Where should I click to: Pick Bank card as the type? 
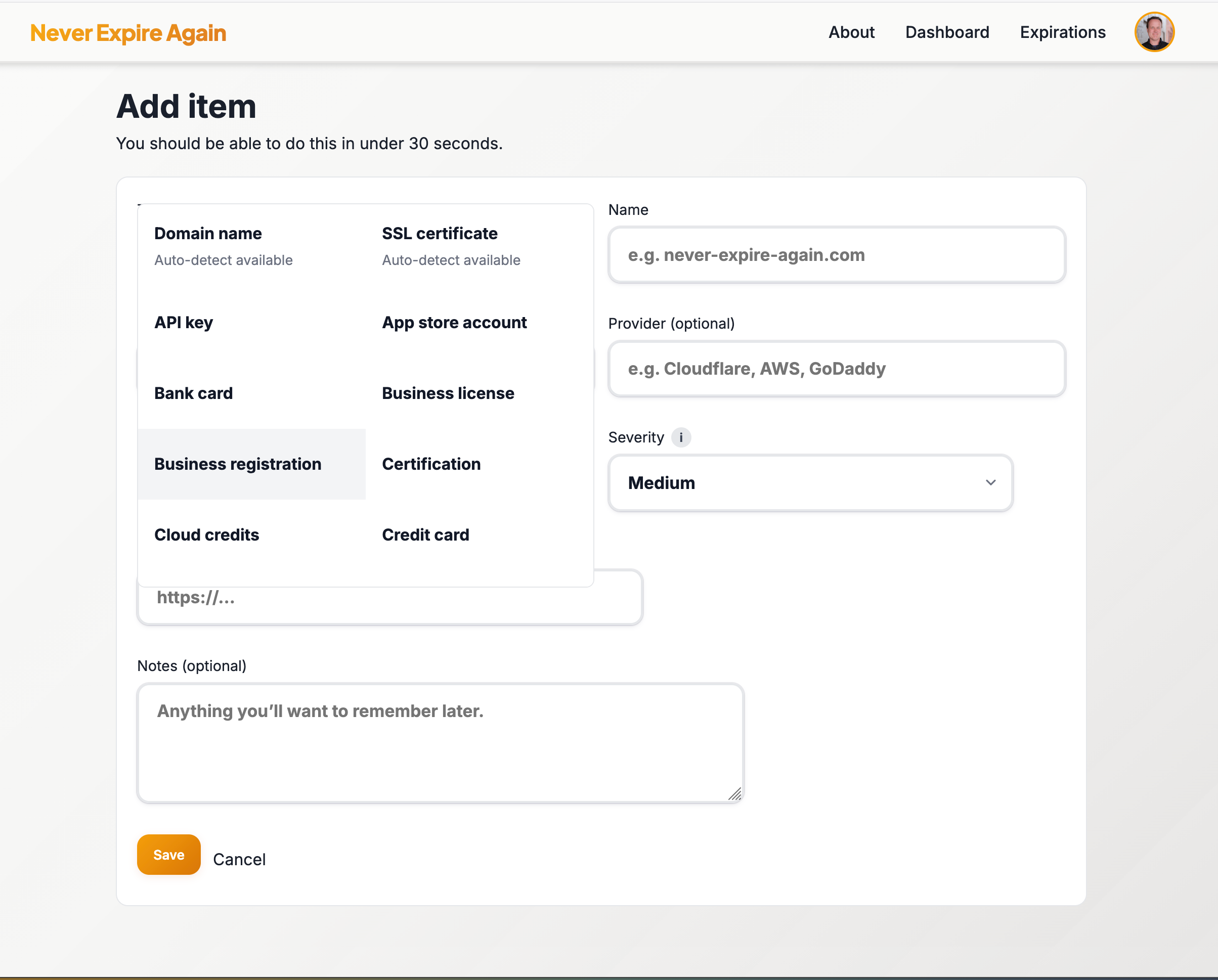point(193,393)
